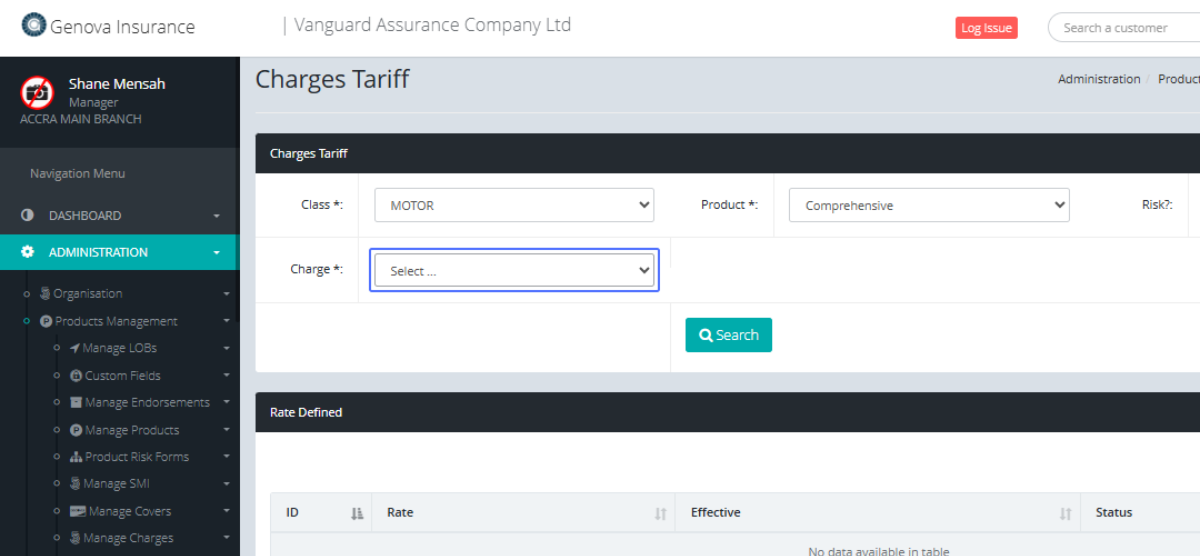Click Shane Mensah's profile avatar
This screenshot has width=1200, height=556.
coord(37,93)
